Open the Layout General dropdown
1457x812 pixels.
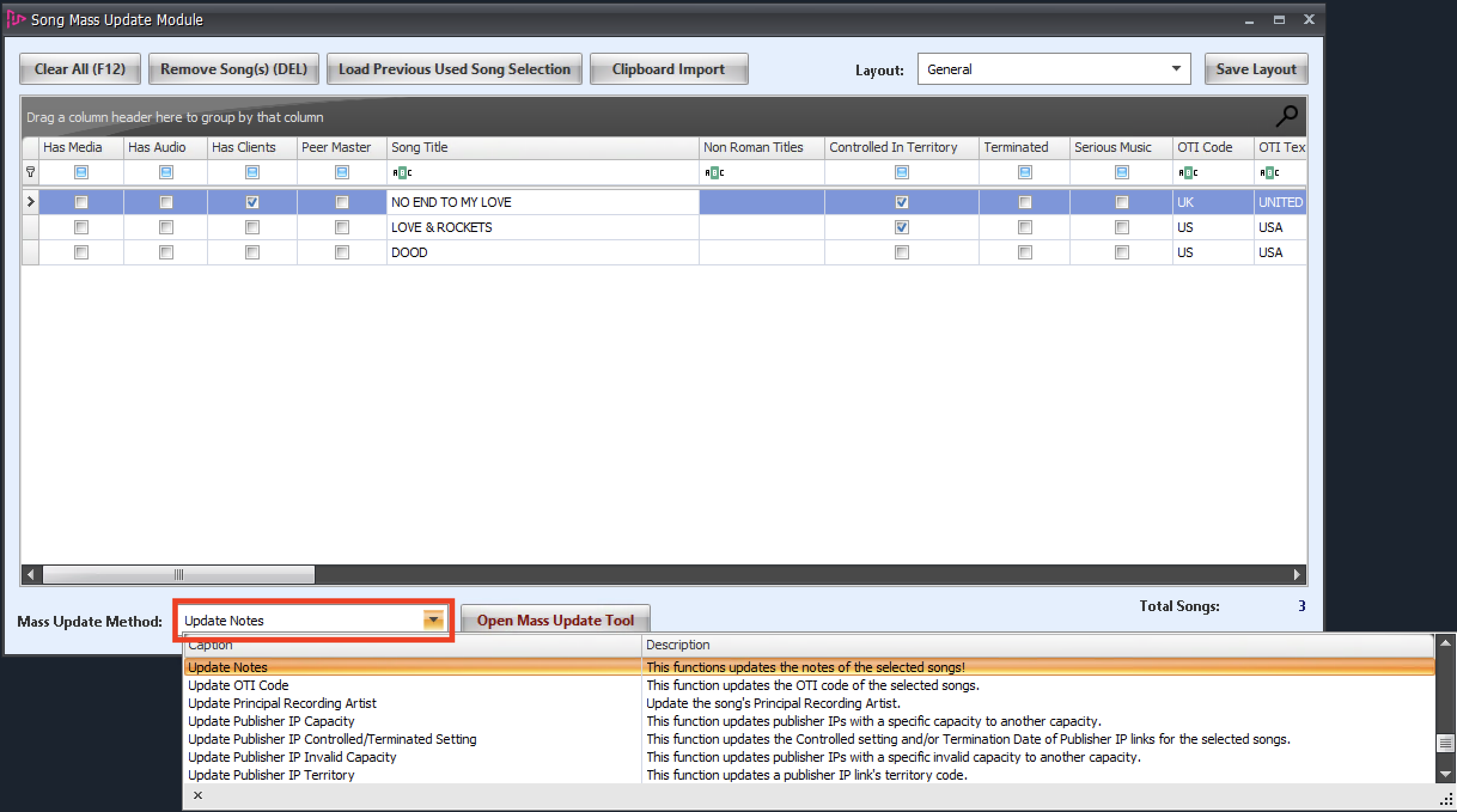tap(1176, 69)
